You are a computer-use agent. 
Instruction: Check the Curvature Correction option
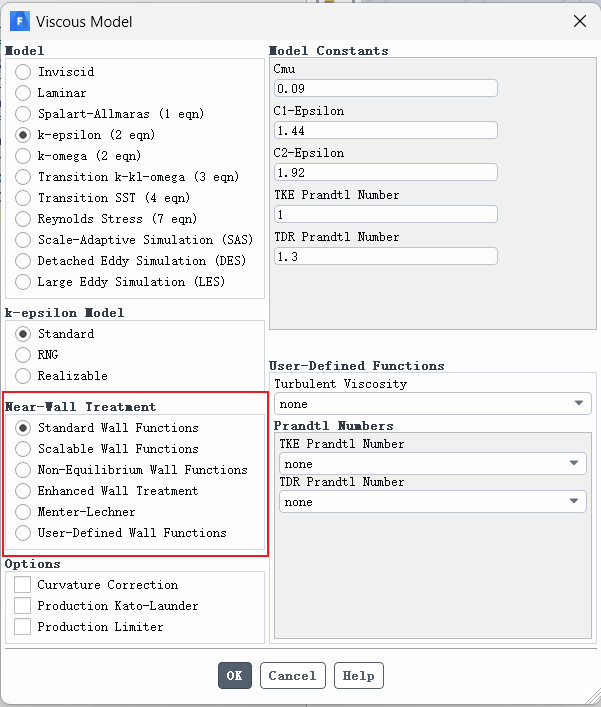[x=23, y=585]
